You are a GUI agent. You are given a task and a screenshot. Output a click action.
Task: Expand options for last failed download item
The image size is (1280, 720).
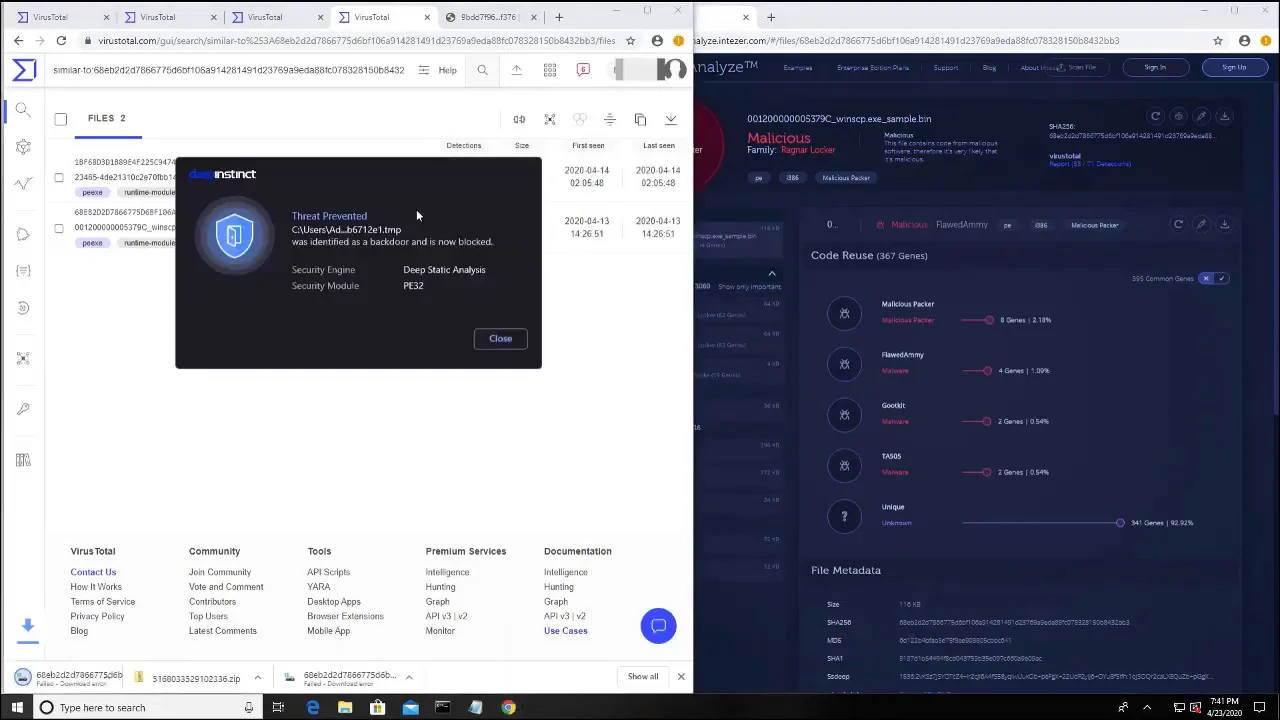[x=409, y=678]
